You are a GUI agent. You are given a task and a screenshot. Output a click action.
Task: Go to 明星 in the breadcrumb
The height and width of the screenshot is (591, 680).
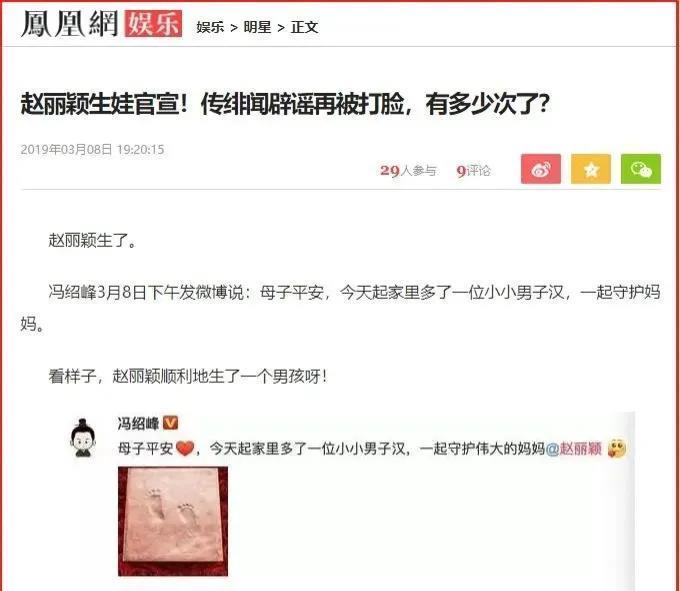click(x=257, y=27)
